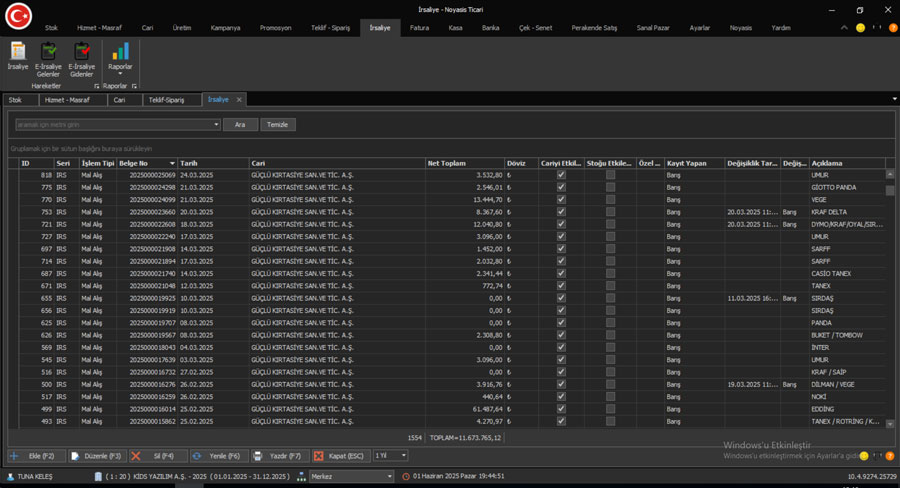Open the Raporlar chart icon
This screenshot has height=488, width=900.
(x=120, y=51)
